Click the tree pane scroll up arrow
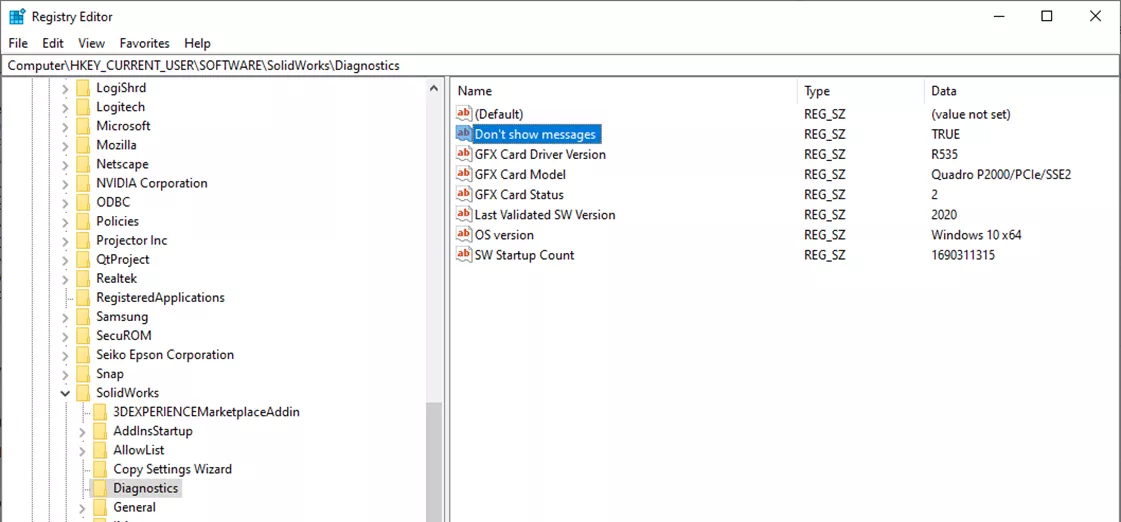This screenshot has width=1121, height=522. (x=434, y=88)
